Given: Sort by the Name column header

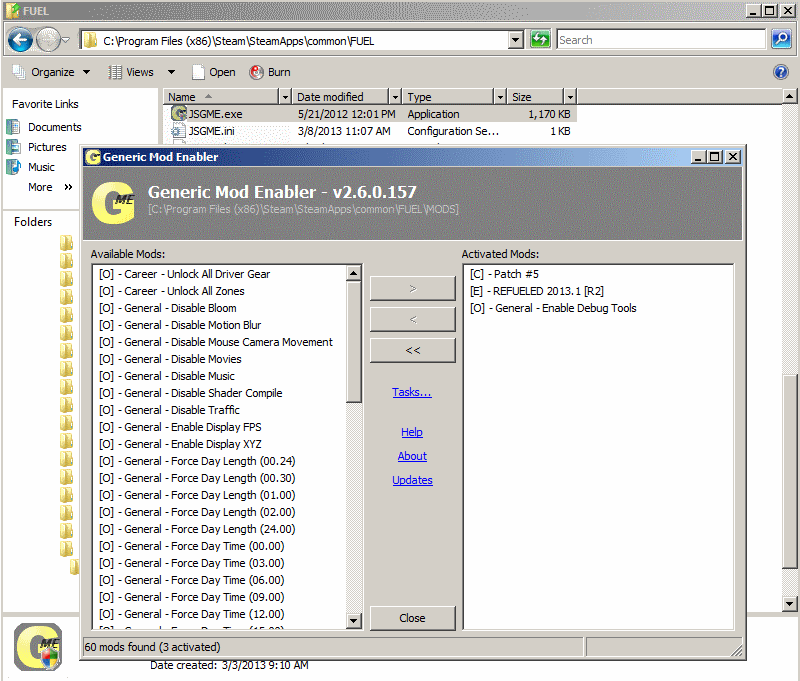Looking at the screenshot, I should tap(221, 97).
